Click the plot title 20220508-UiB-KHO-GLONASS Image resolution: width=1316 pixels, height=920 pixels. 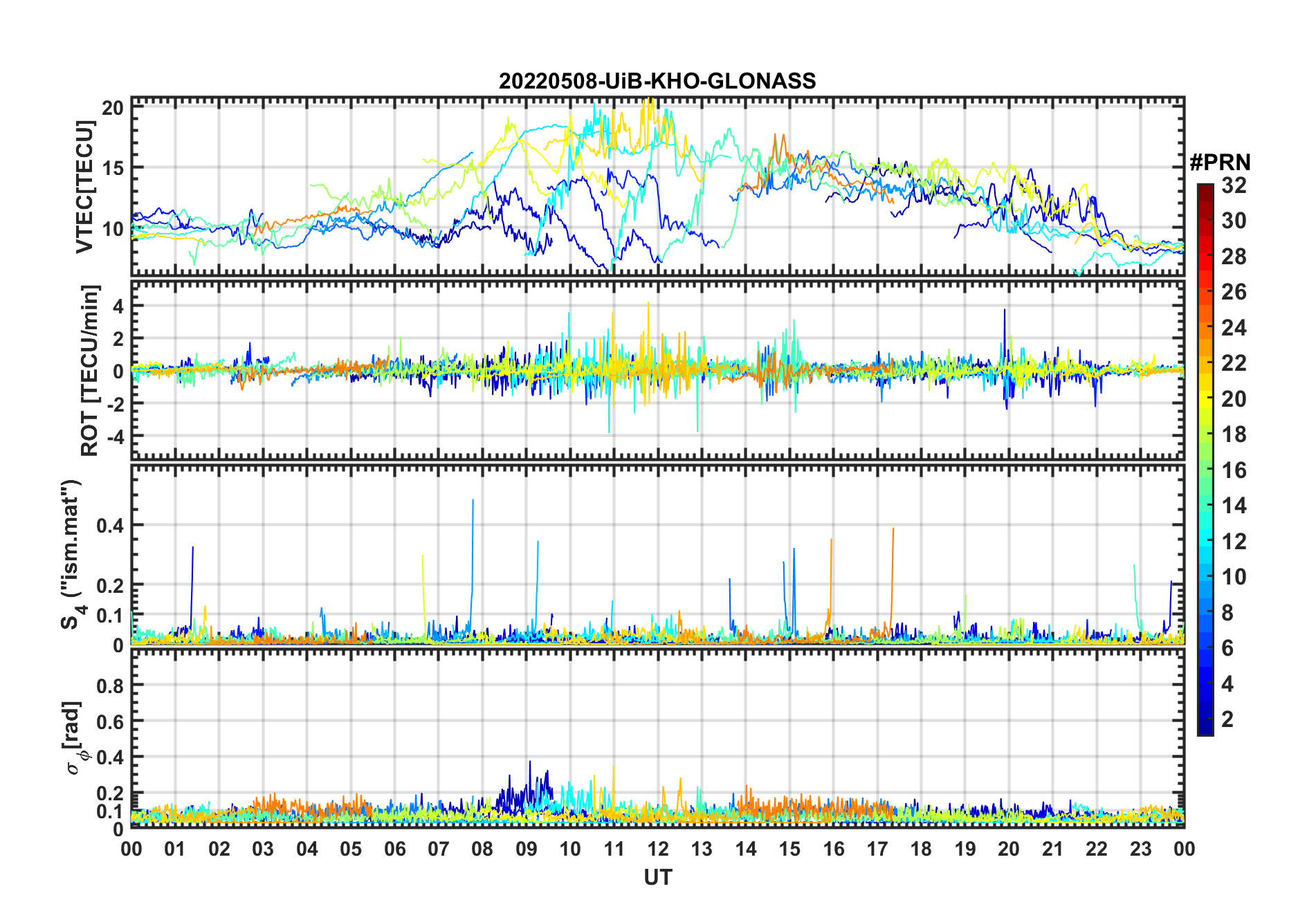tap(657, 81)
